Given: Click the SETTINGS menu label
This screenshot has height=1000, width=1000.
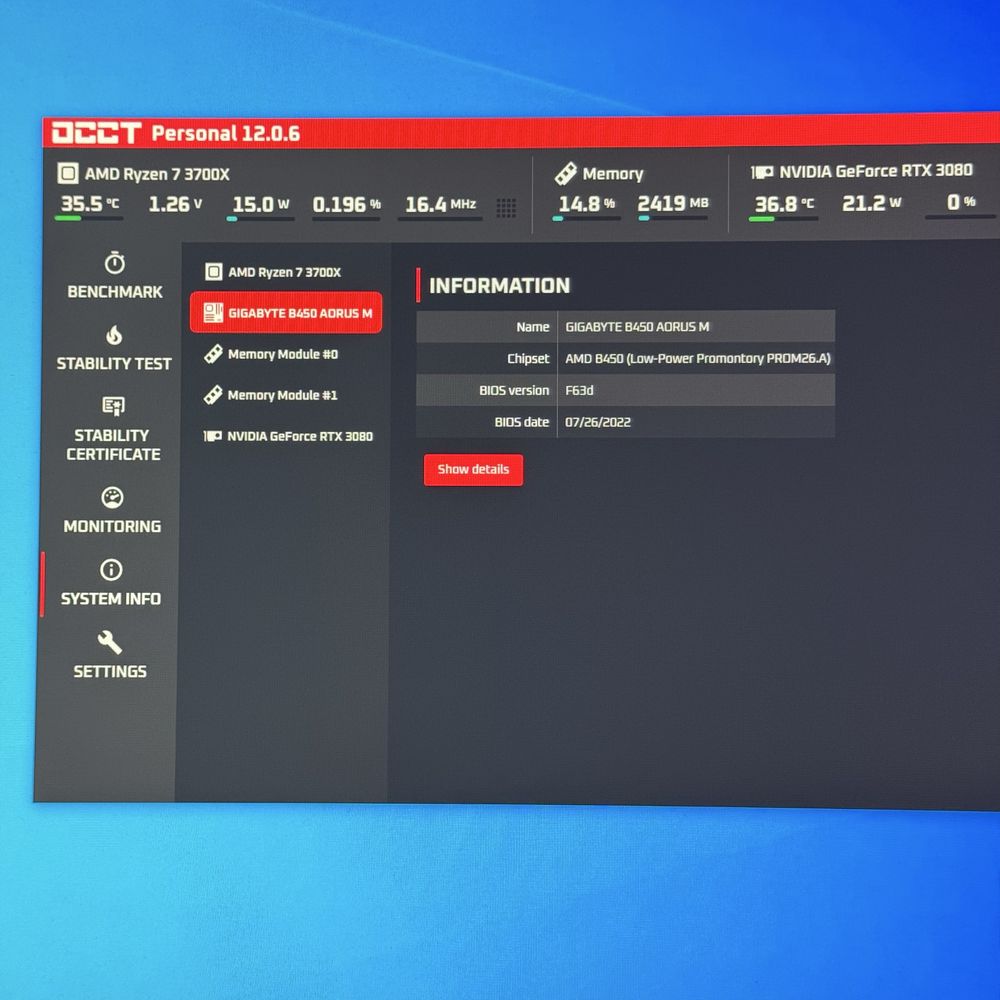Looking at the screenshot, I should click(110, 672).
